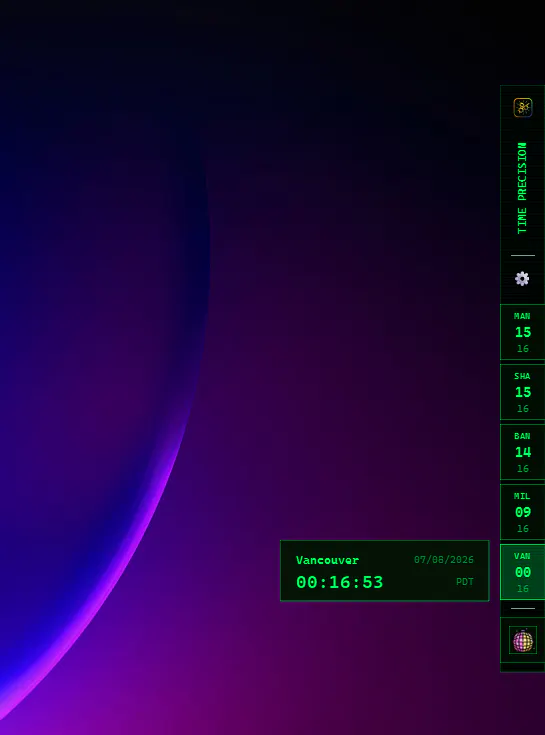Click the PDT timezone label
The height and width of the screenshot is (735, 545).
coord(465,582)
